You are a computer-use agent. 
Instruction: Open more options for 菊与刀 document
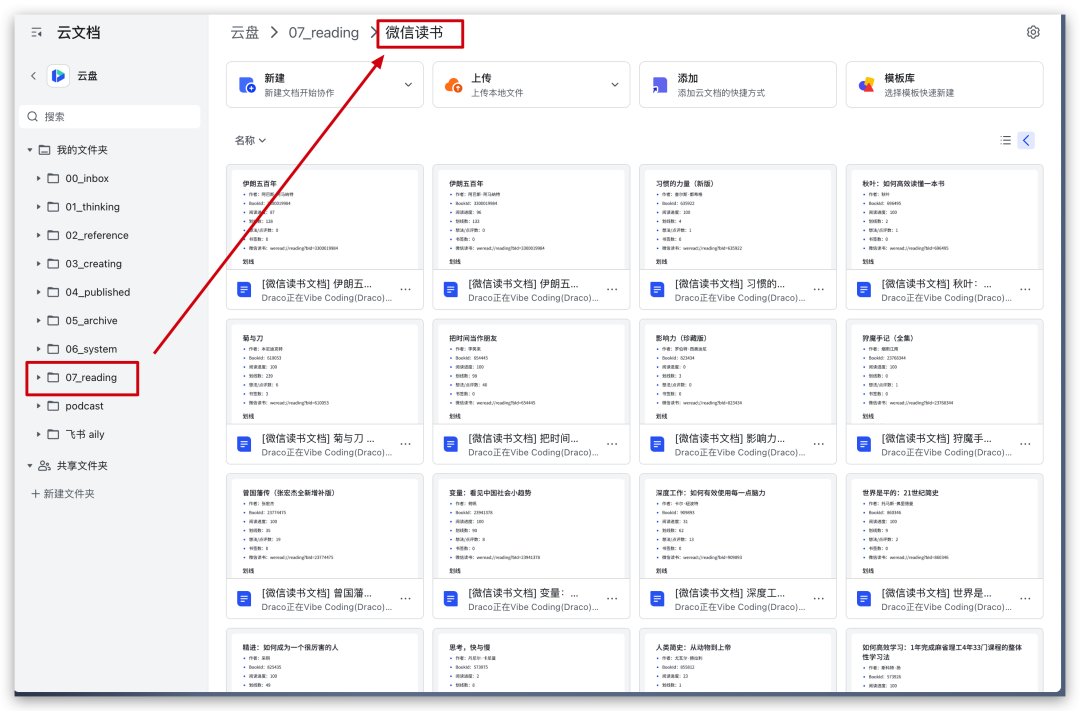click(x=406, y=444)
